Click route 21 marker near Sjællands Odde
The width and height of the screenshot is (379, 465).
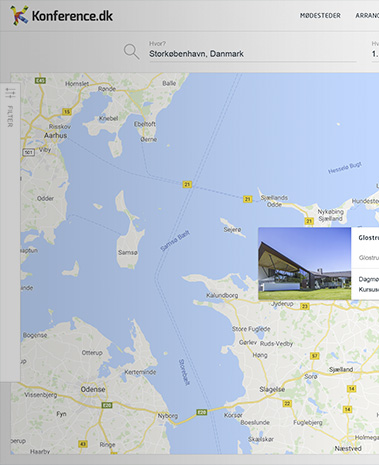tap(247, 199)
